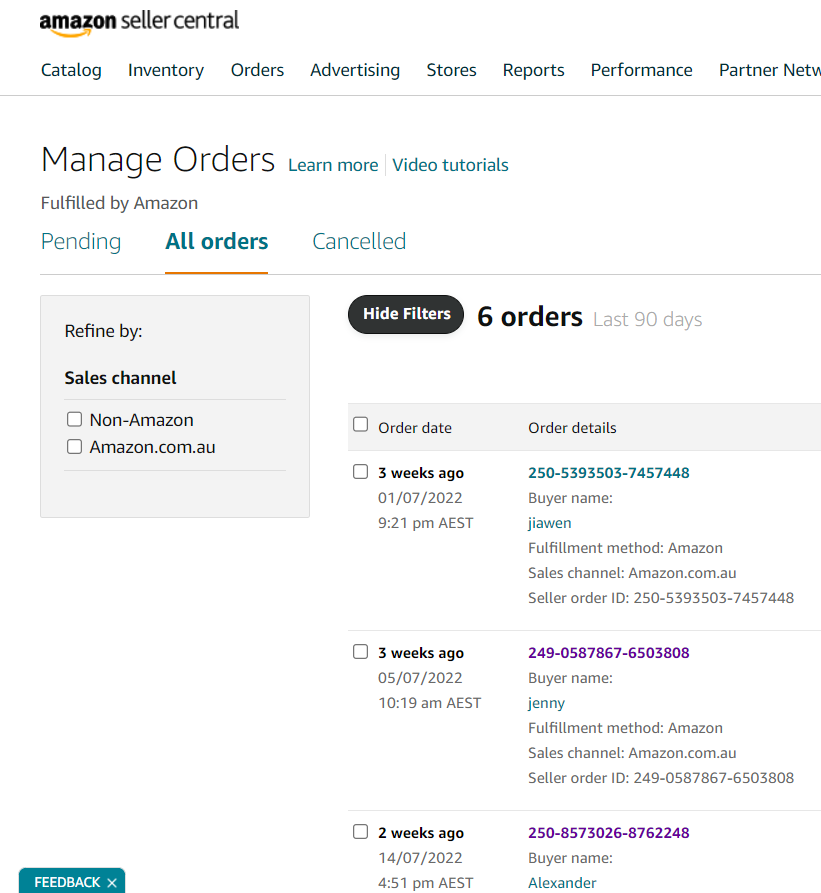Switch to the Cancelled orders tab

[x=359, y=242]
